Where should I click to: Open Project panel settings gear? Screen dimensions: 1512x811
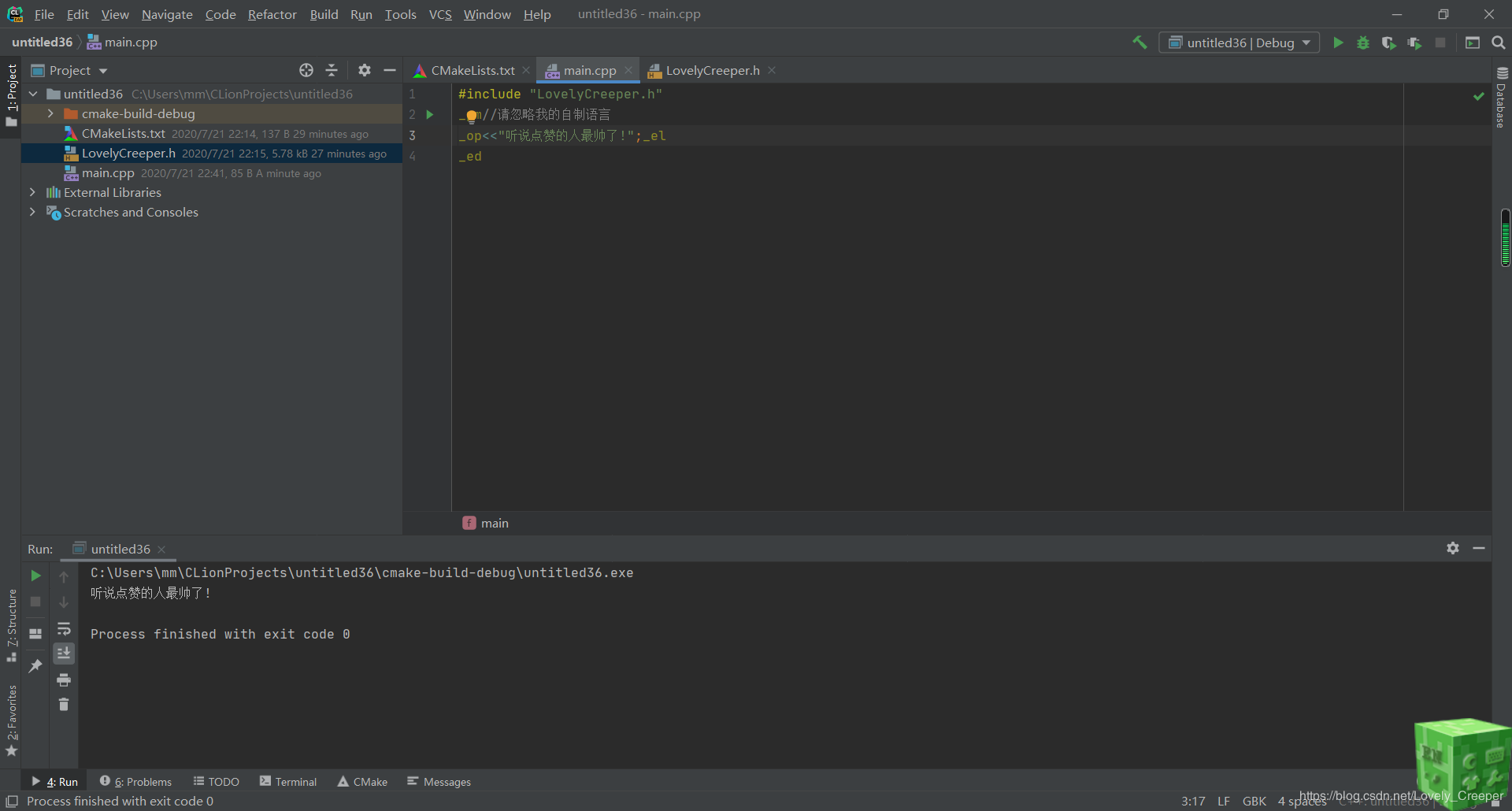click(365, 70)
